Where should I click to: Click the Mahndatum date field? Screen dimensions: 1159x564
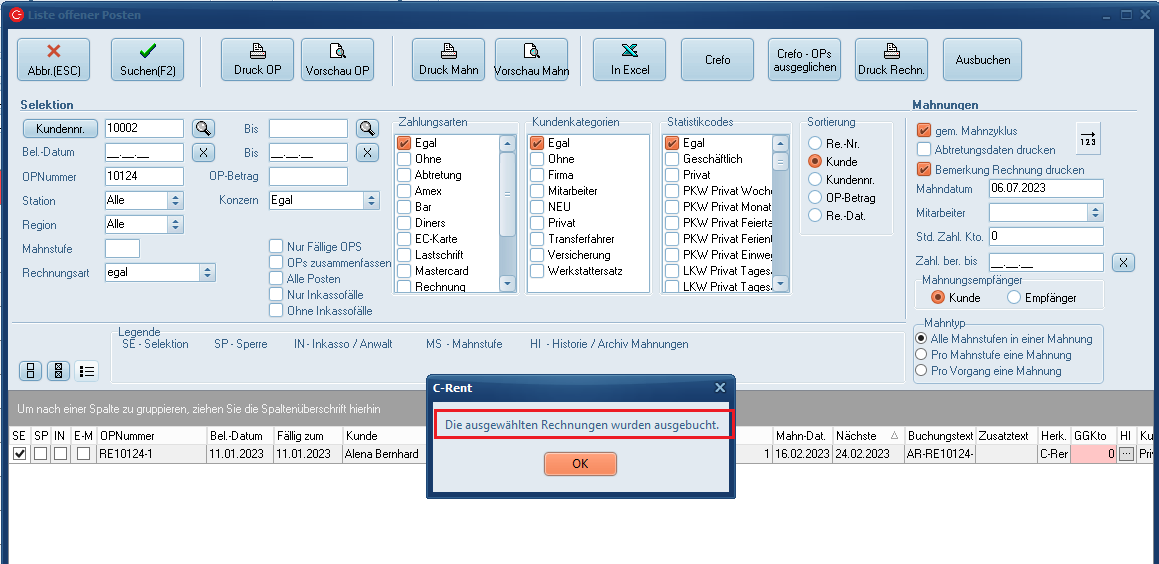coord(1044,188)
